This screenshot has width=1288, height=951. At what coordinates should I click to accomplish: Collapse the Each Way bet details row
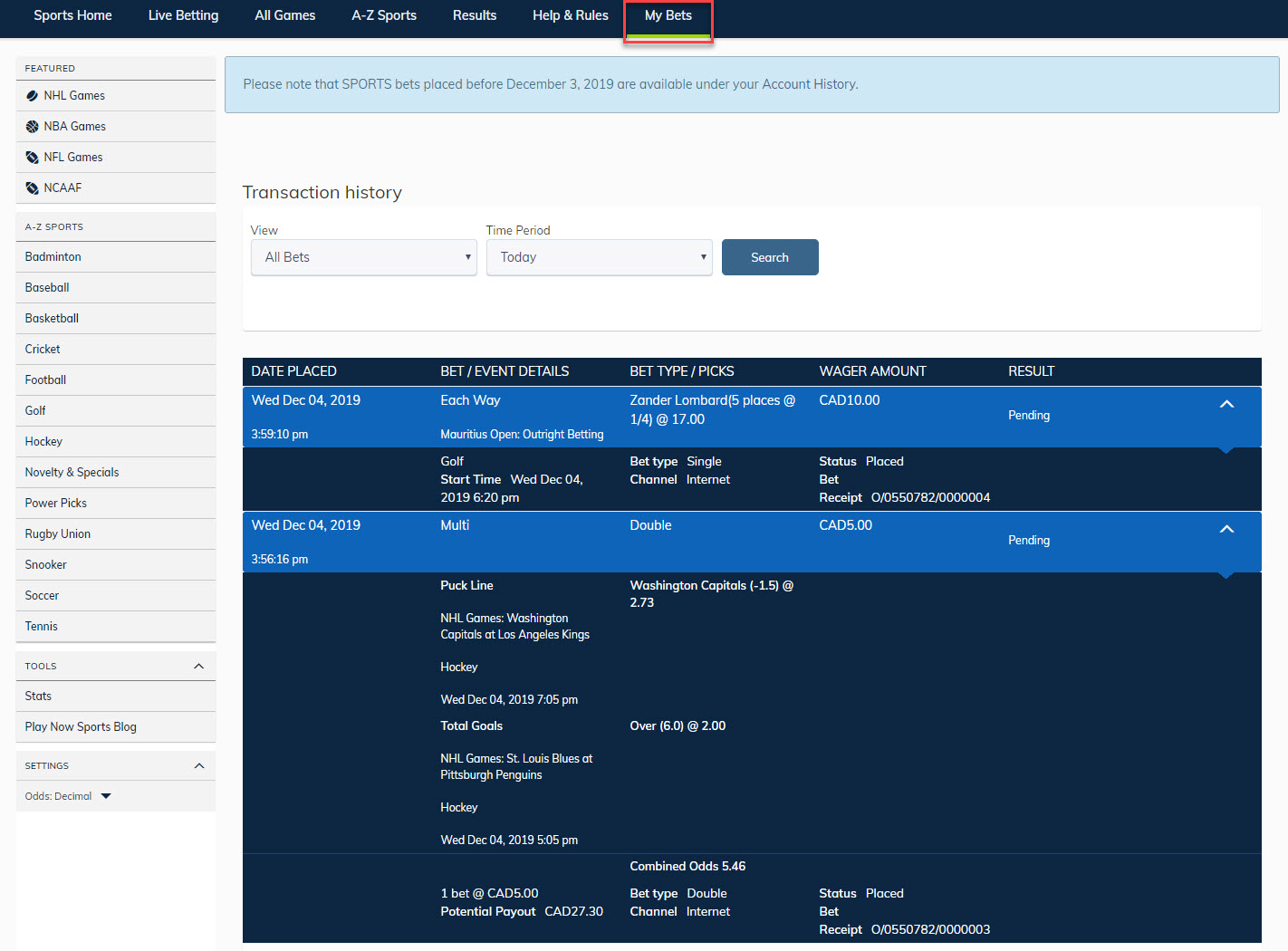(x=1227, y=404)
